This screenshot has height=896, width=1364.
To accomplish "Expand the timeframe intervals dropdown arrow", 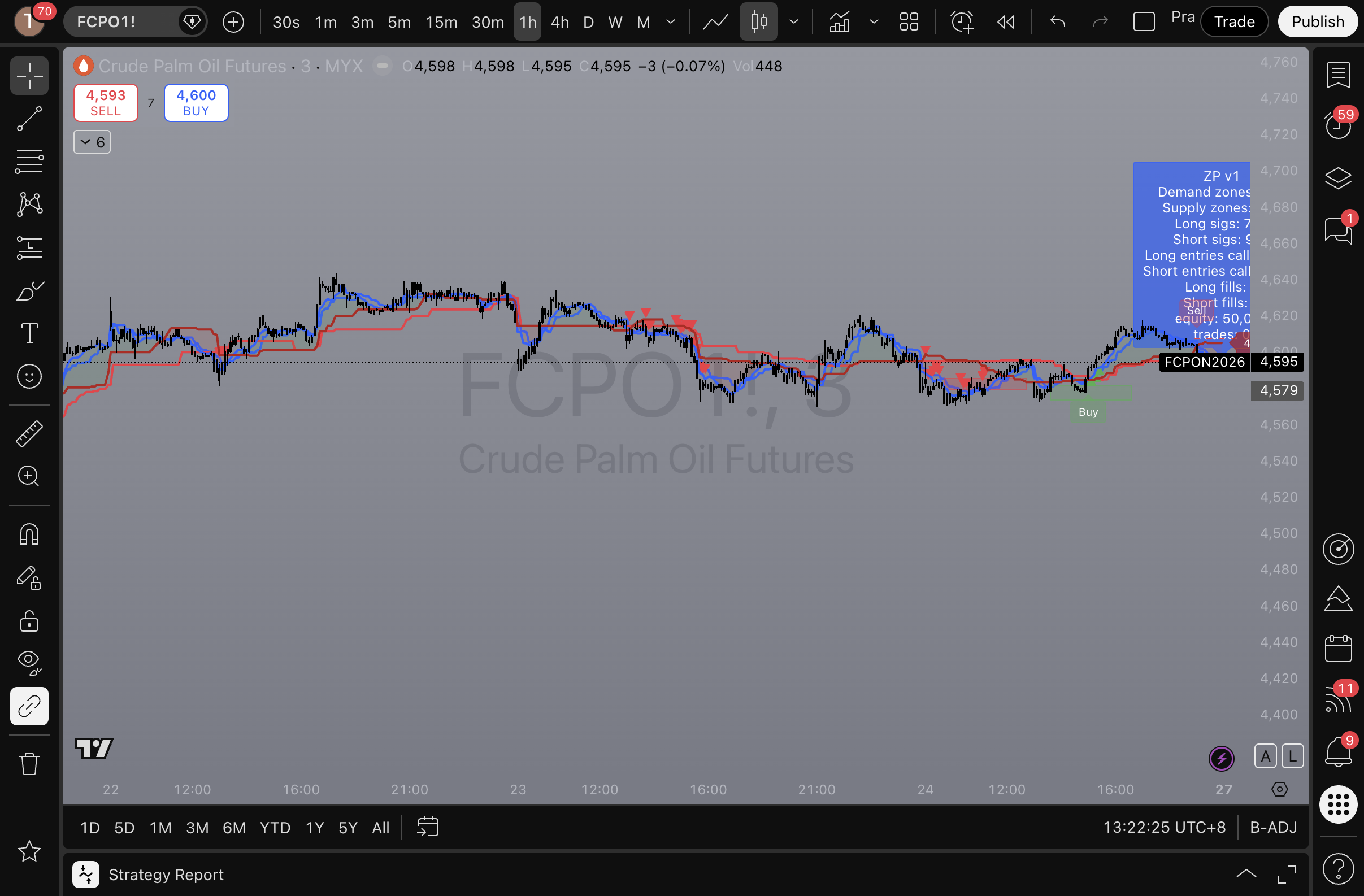I will (671, 22).
